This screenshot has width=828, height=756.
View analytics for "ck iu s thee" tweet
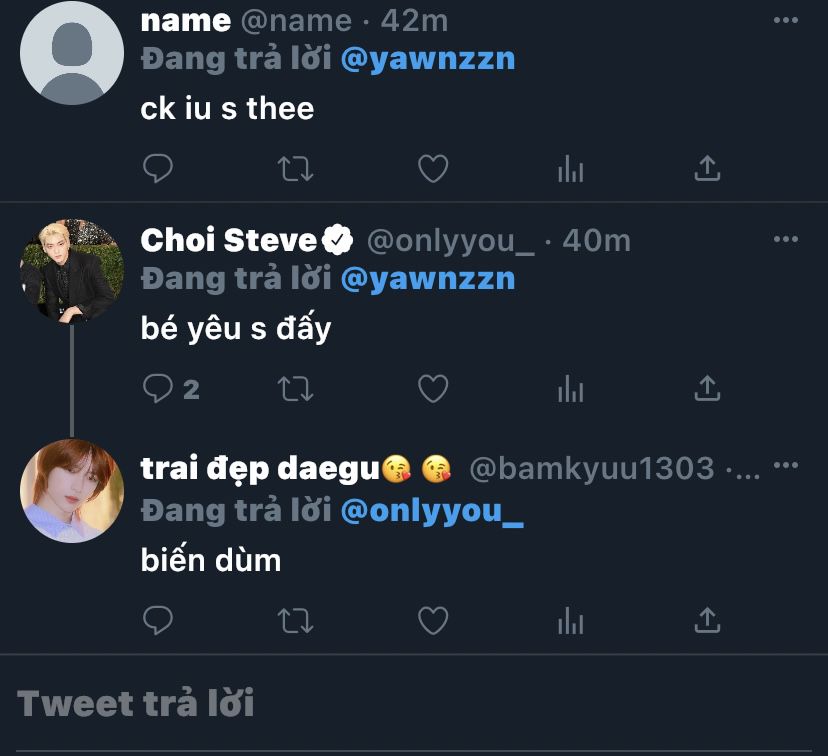pos(570,169)
